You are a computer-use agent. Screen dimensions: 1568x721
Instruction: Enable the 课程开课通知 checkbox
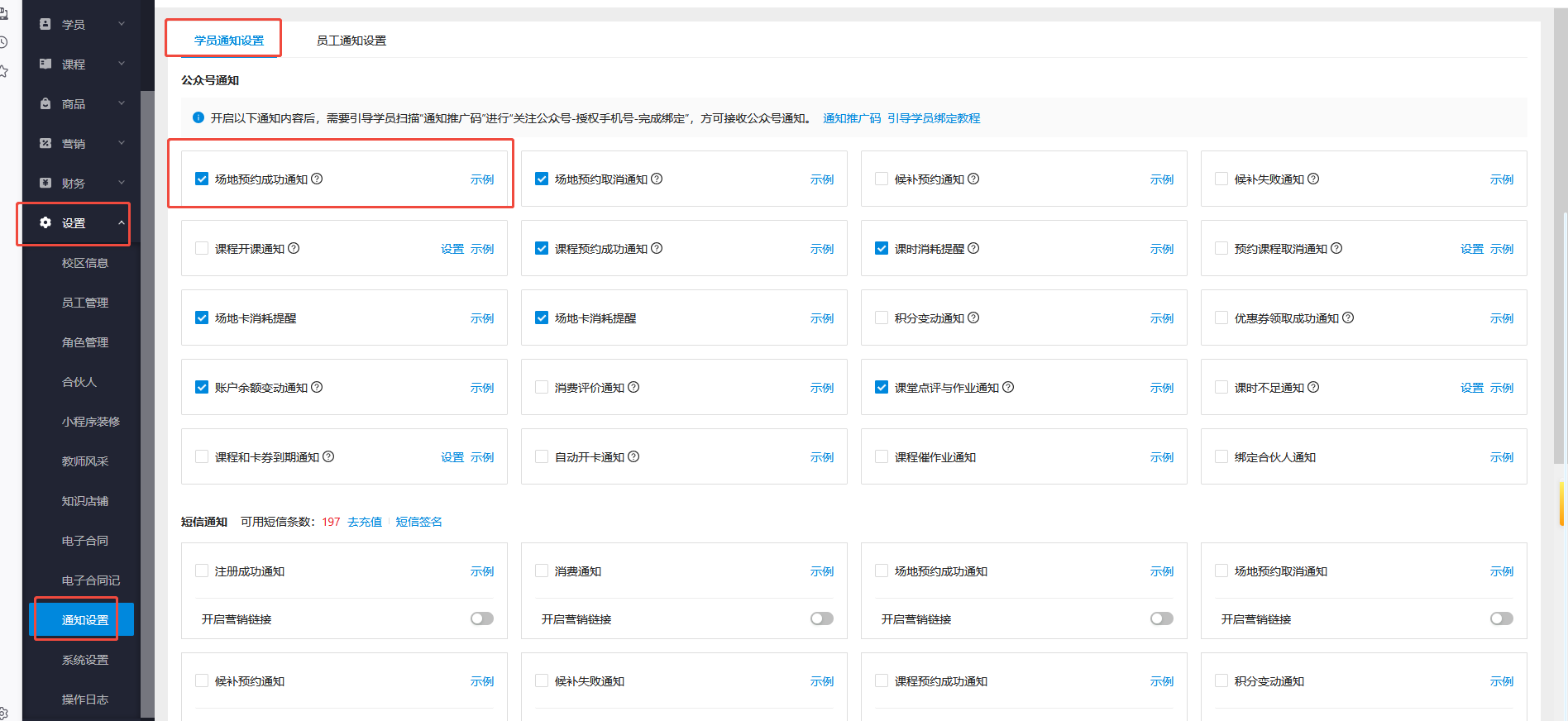click(202, 248)
